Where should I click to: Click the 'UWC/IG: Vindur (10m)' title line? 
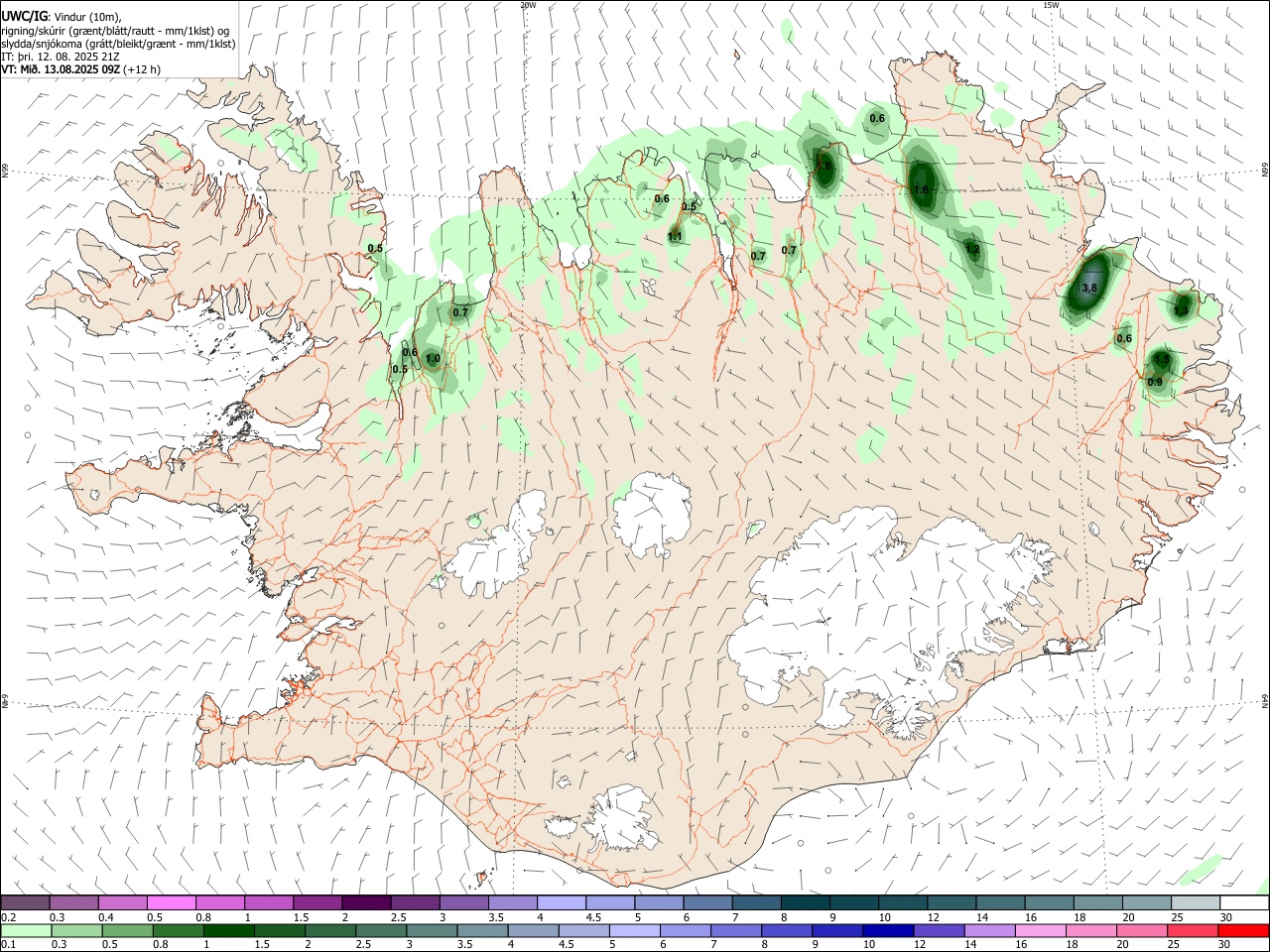tap(62, 17)
